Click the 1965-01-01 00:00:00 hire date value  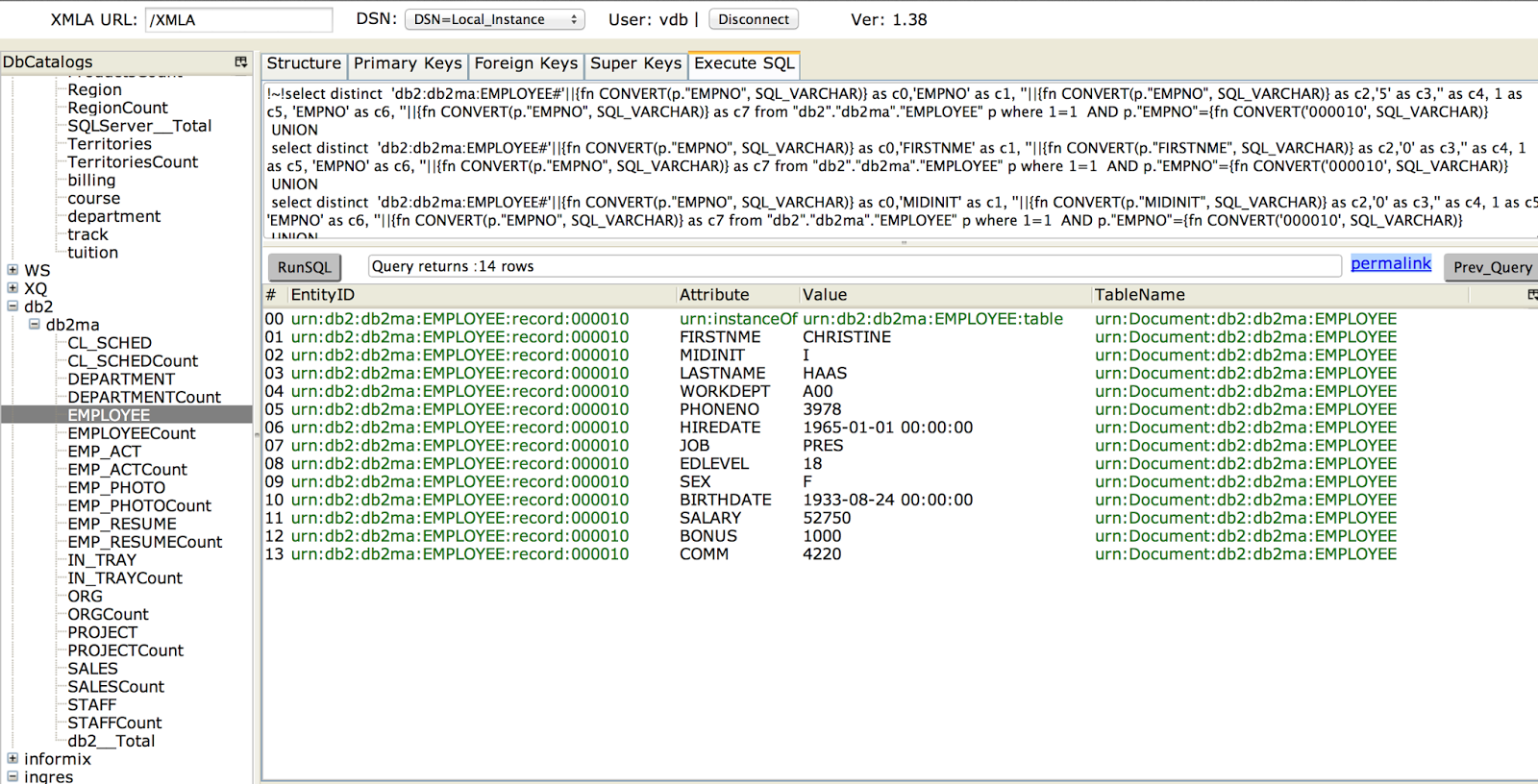point(887,428)
